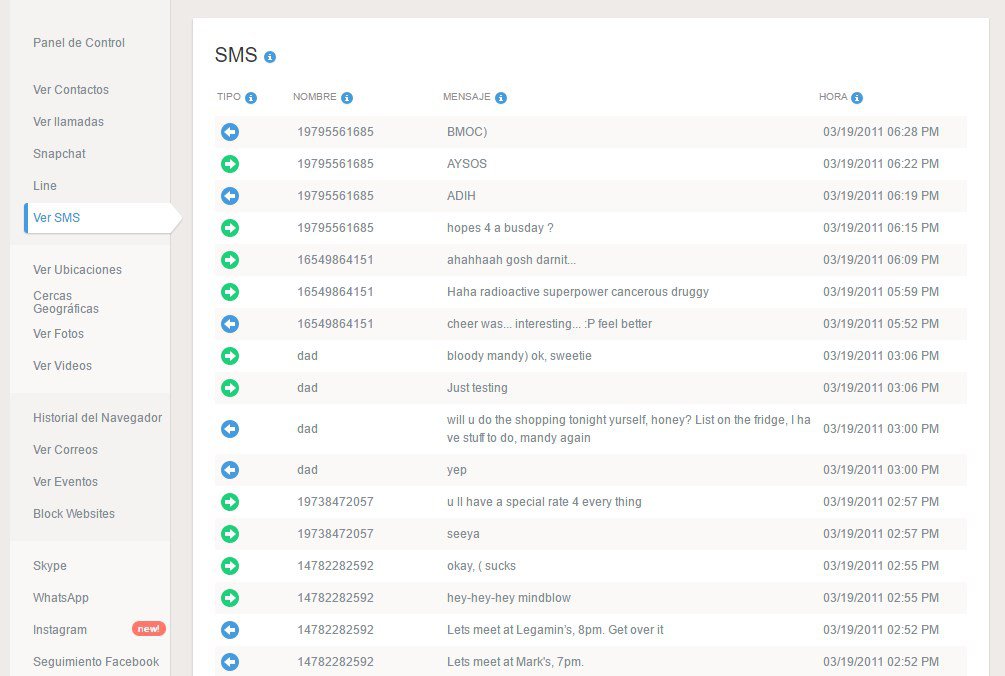
Task: Click the message starting 'will u do the shopping tonight'
Action: [x=629, y=429]
